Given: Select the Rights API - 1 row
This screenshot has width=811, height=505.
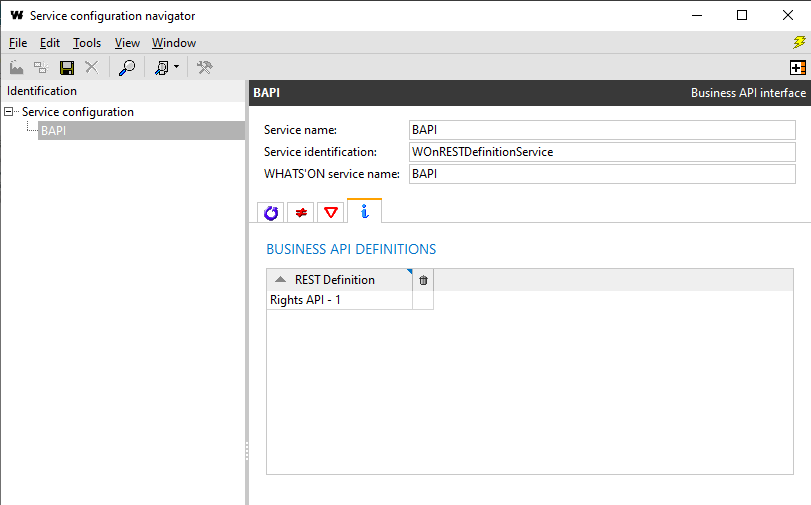Looking at the screenshot, I should pyautogui.click(x=338, y=300).
